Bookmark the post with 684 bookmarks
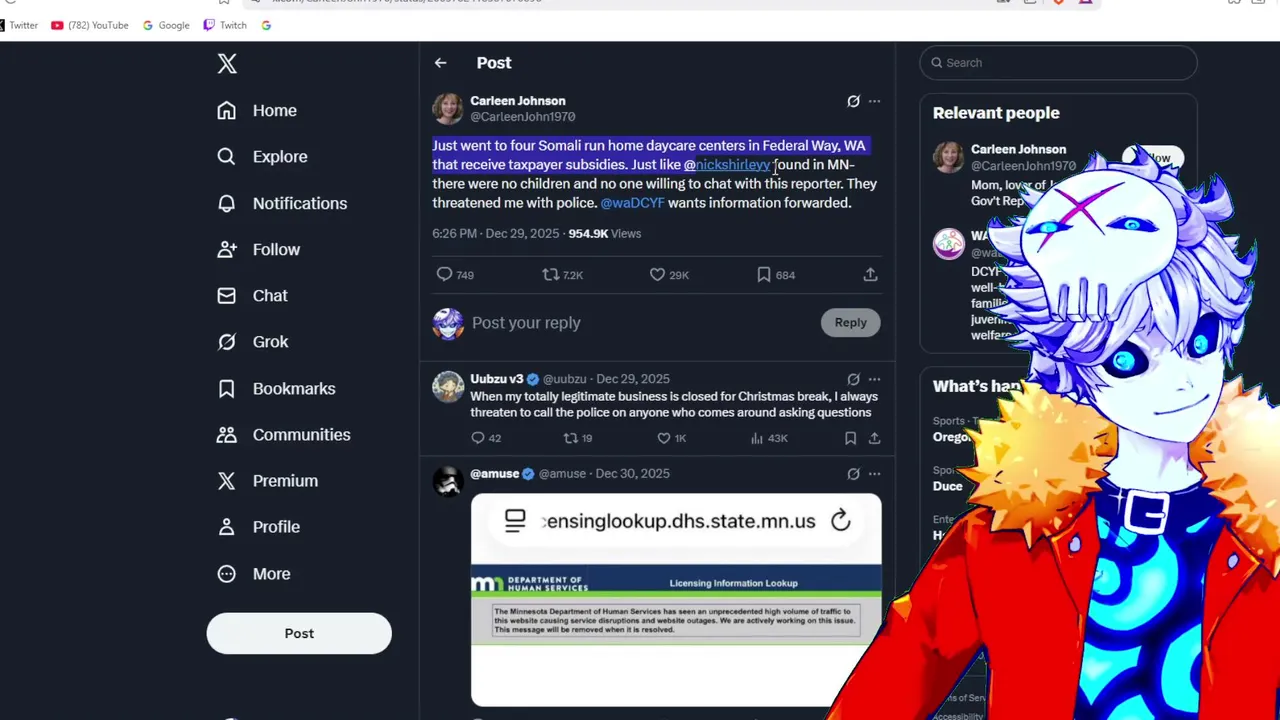Image resolution: width=1280 pixels, height=720 pixels. [763, 274]
